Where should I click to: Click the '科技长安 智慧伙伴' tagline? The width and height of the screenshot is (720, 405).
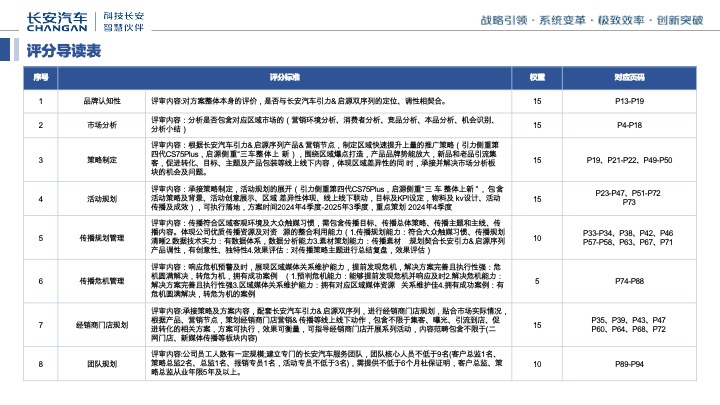pyautogui.click(x=124, y=22)
